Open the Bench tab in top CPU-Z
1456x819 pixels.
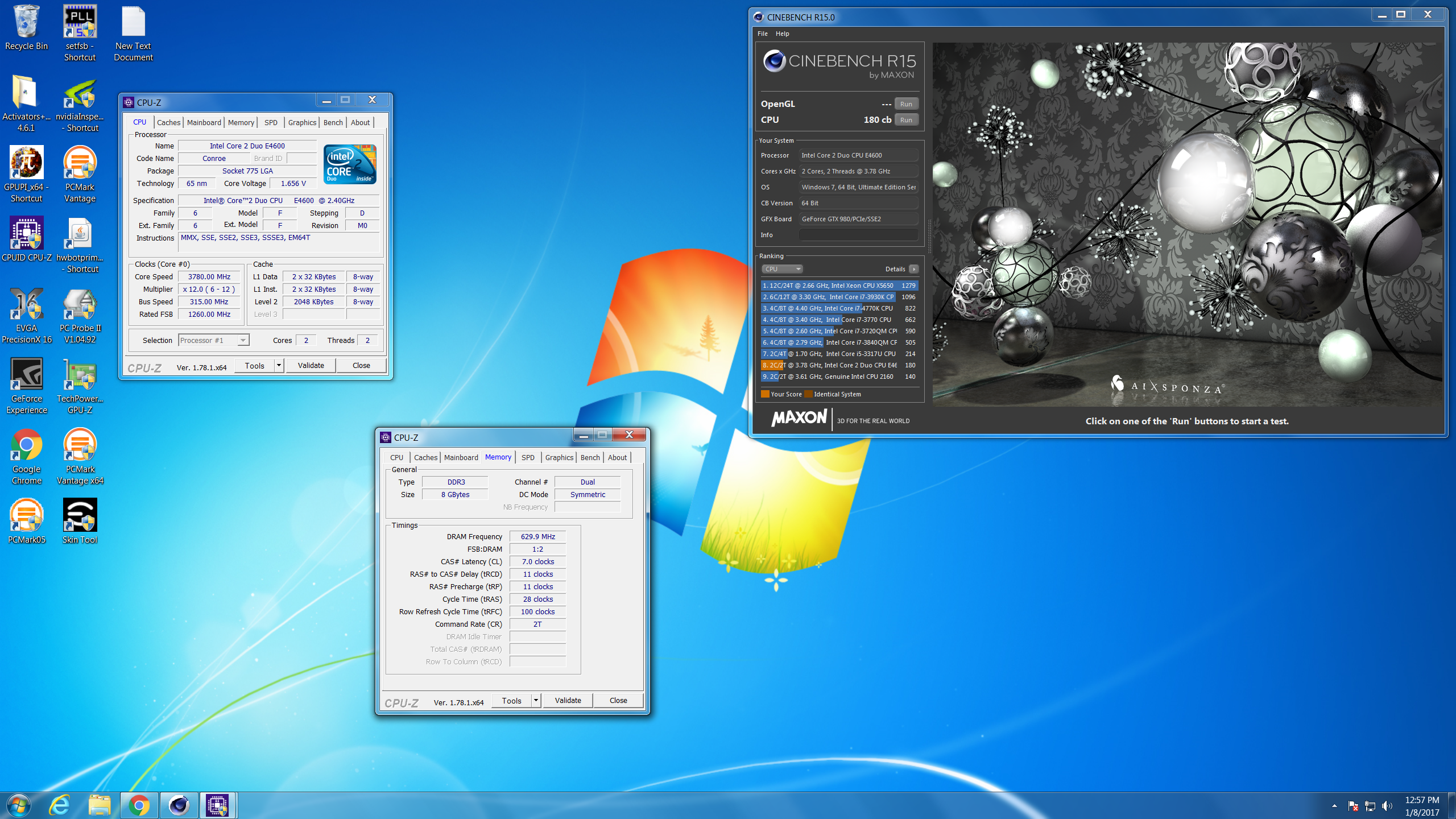pyautogui.click(x=333, y=122)
